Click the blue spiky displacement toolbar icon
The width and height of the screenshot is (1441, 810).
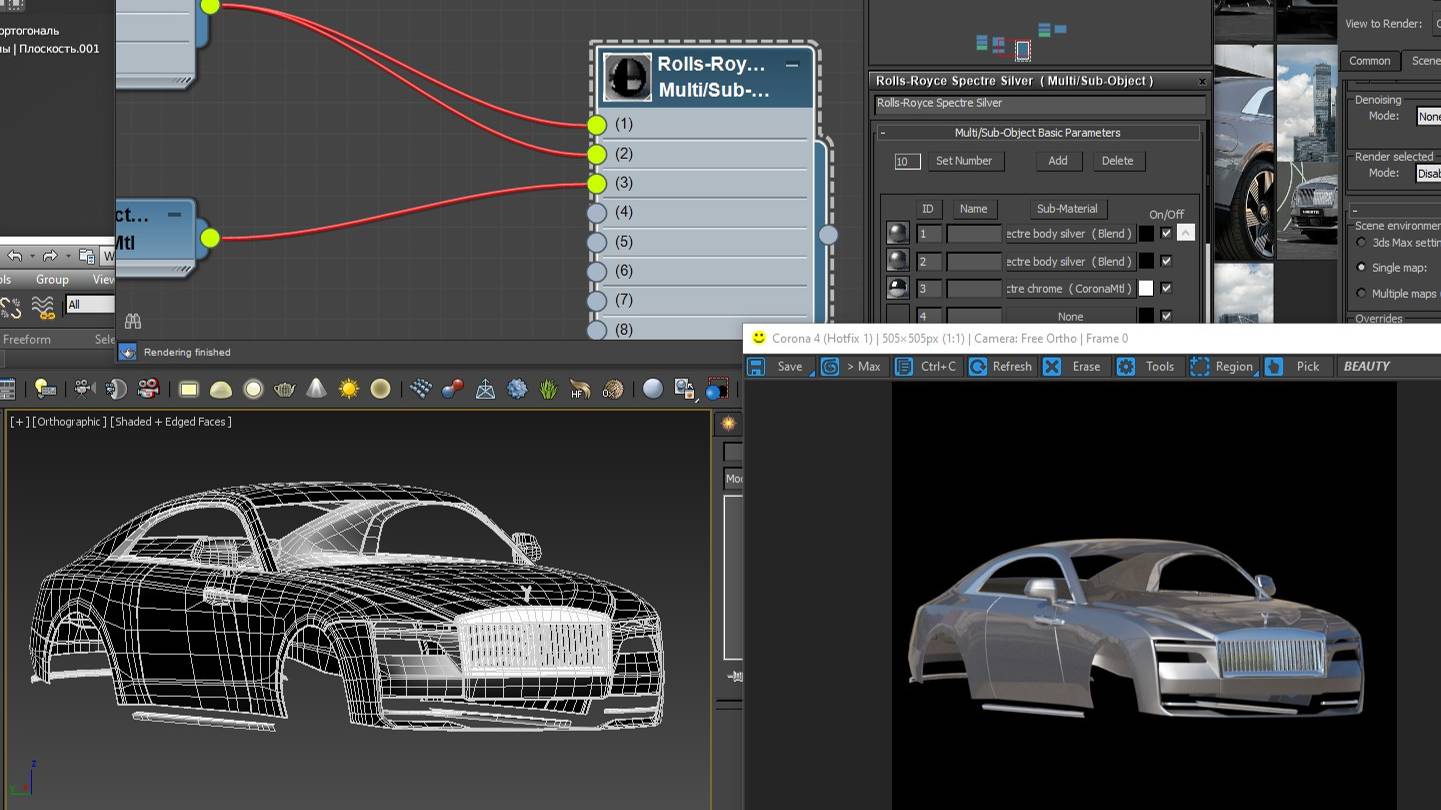pos(517,389)
